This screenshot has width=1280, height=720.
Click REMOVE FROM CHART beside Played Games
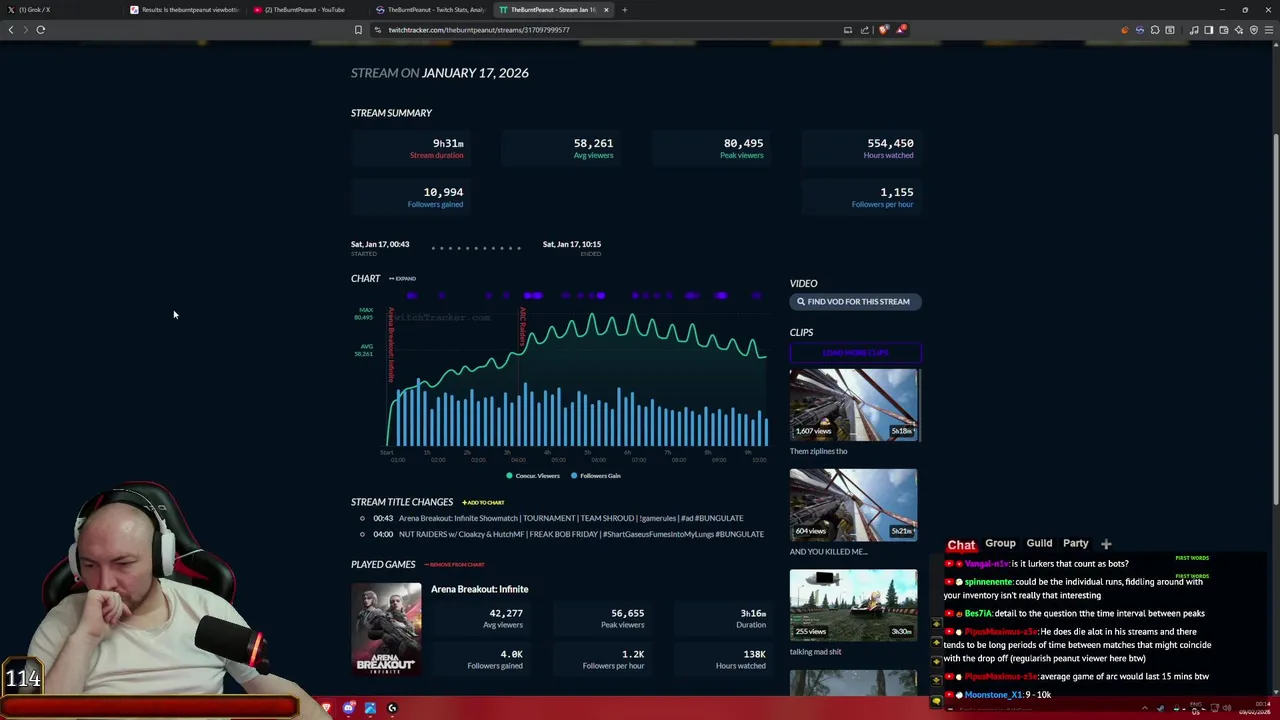click(x=454, y=565)
